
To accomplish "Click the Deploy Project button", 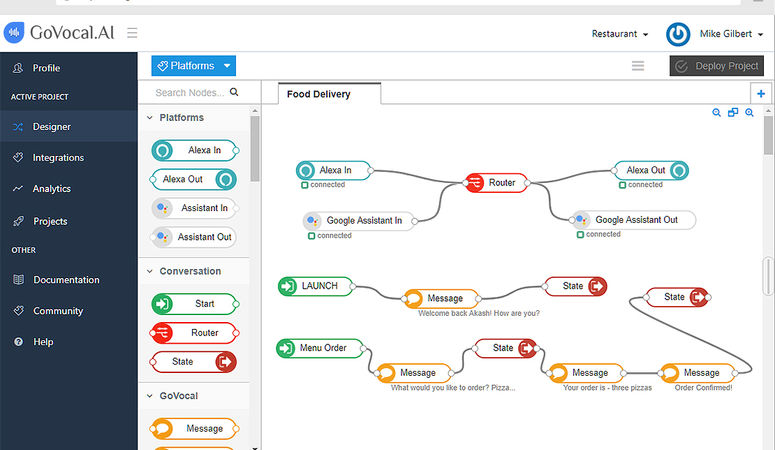I will pos(717,66).
